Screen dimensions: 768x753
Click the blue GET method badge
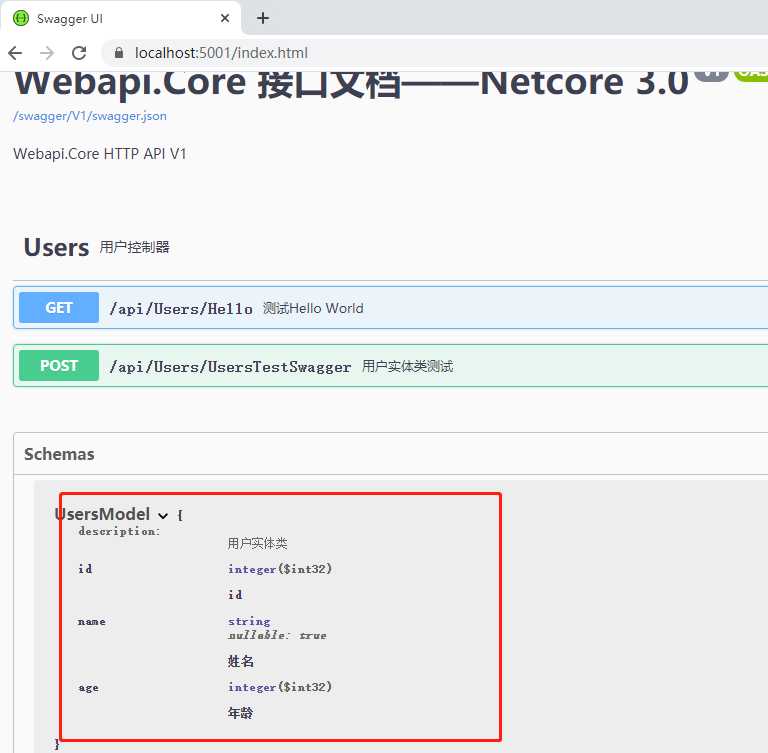point(59,308)
